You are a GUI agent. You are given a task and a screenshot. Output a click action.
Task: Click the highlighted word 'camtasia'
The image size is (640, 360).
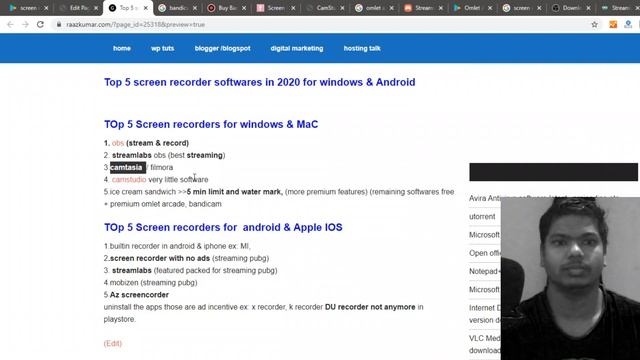127,167
